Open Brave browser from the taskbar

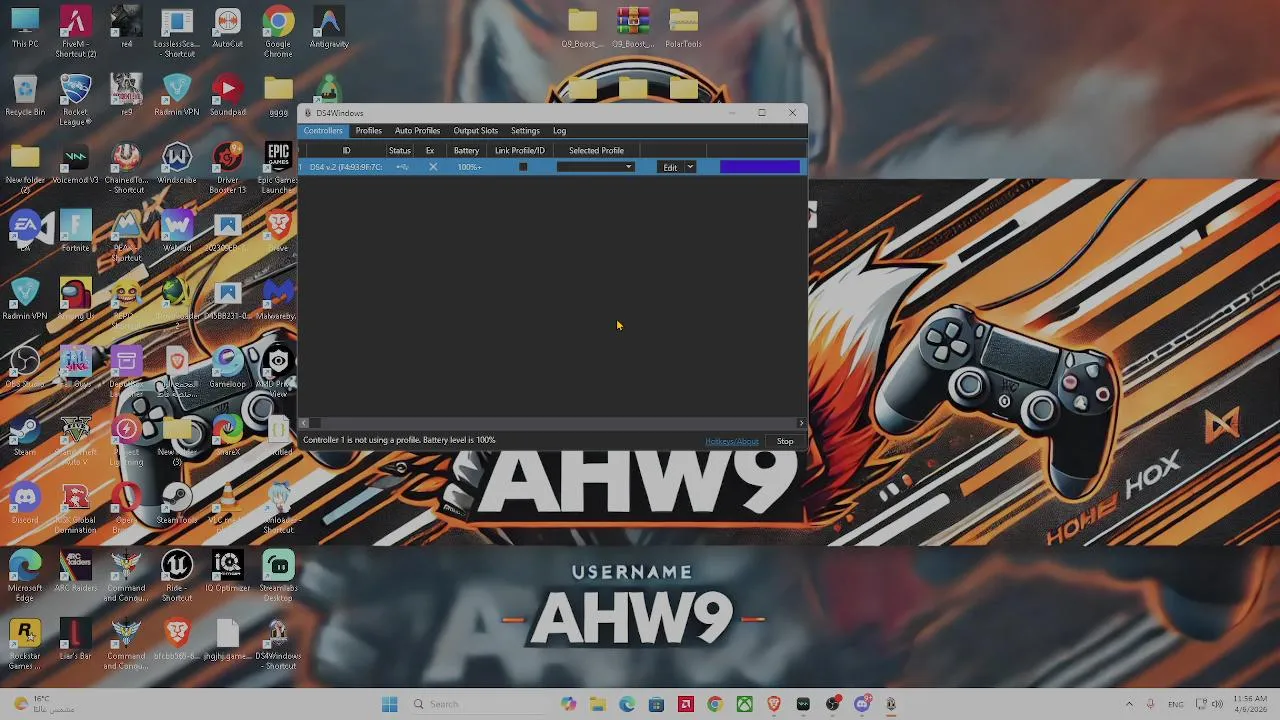click(774, 704)
